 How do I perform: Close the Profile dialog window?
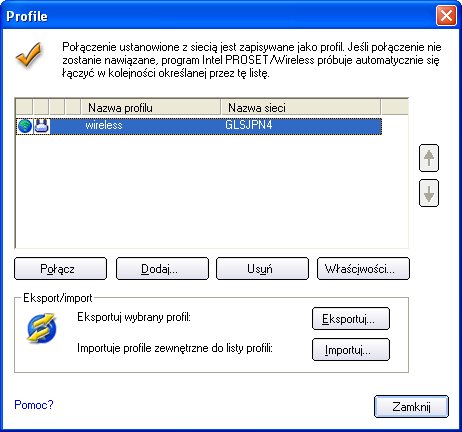(446, 16)
